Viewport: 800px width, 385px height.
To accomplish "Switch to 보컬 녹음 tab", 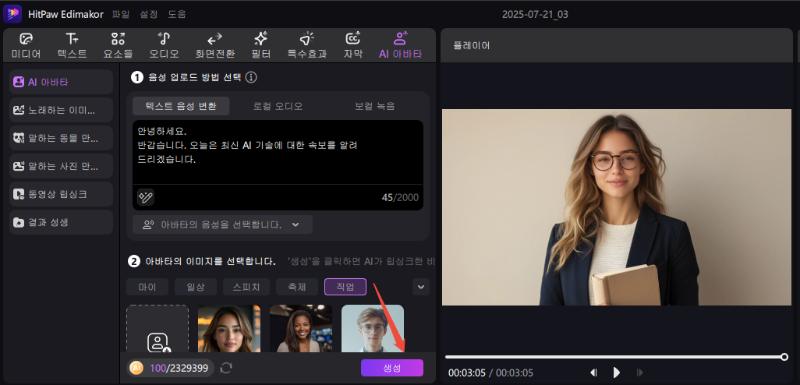I will coord(375,106).
